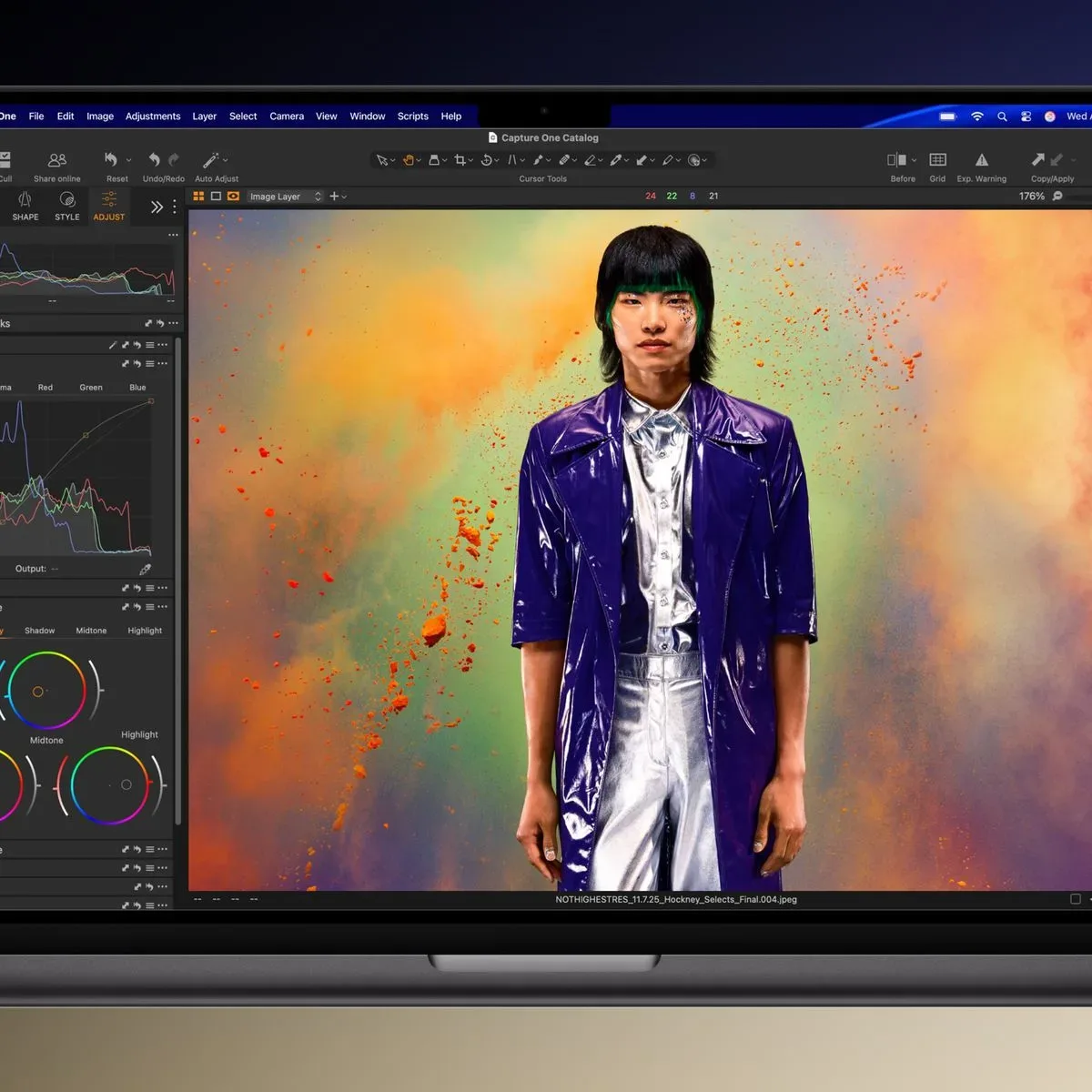Click inside the Highlight color wheel
This screenshot has width=1092, height=1092.
point(109,785)
